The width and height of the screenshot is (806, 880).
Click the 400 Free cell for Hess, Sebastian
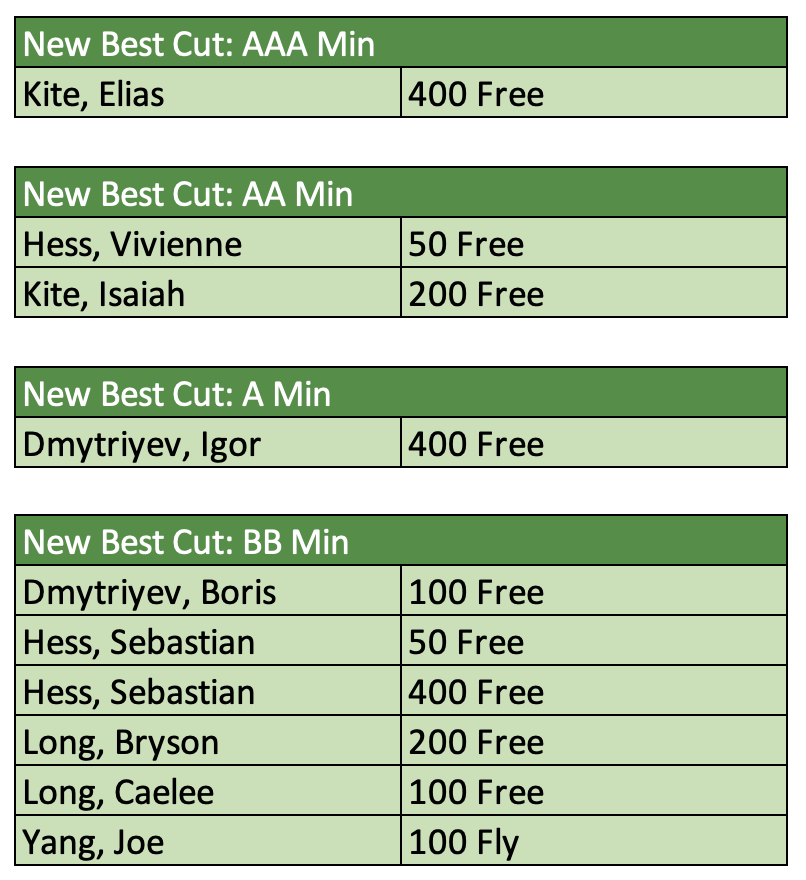476,692
